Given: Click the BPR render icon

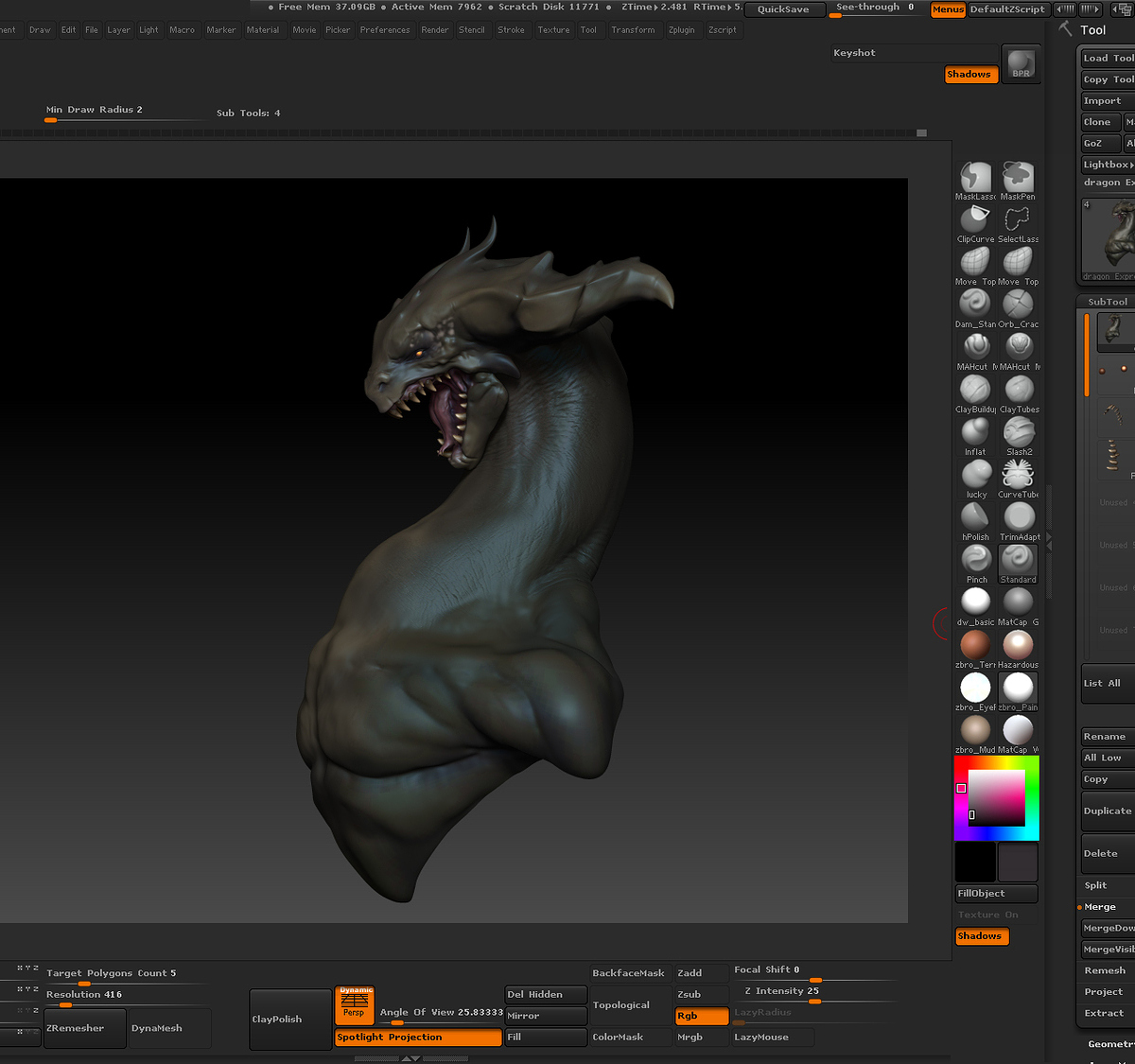Looking at the screenshot, I should tap(1021, 64).
